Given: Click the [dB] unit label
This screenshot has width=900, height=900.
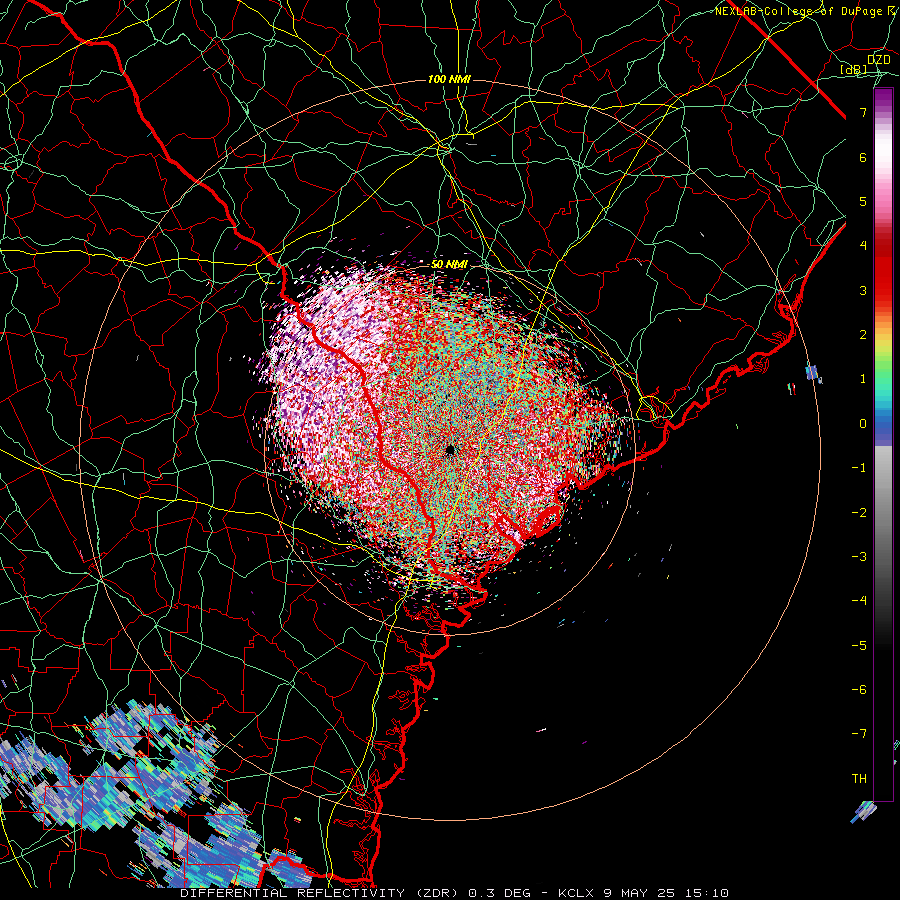Looking at the screenshot, I should [x=854, y=69].
